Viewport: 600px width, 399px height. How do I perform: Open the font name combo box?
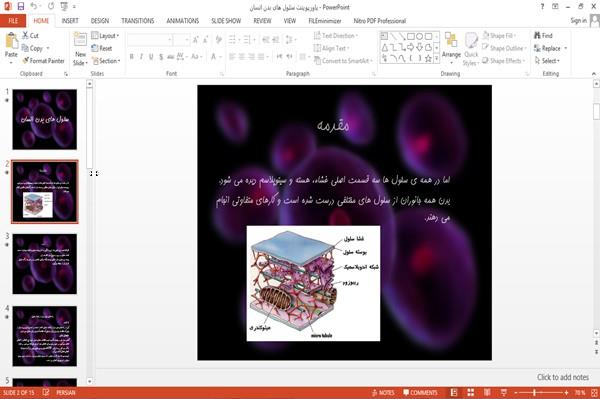coord(149,40)
